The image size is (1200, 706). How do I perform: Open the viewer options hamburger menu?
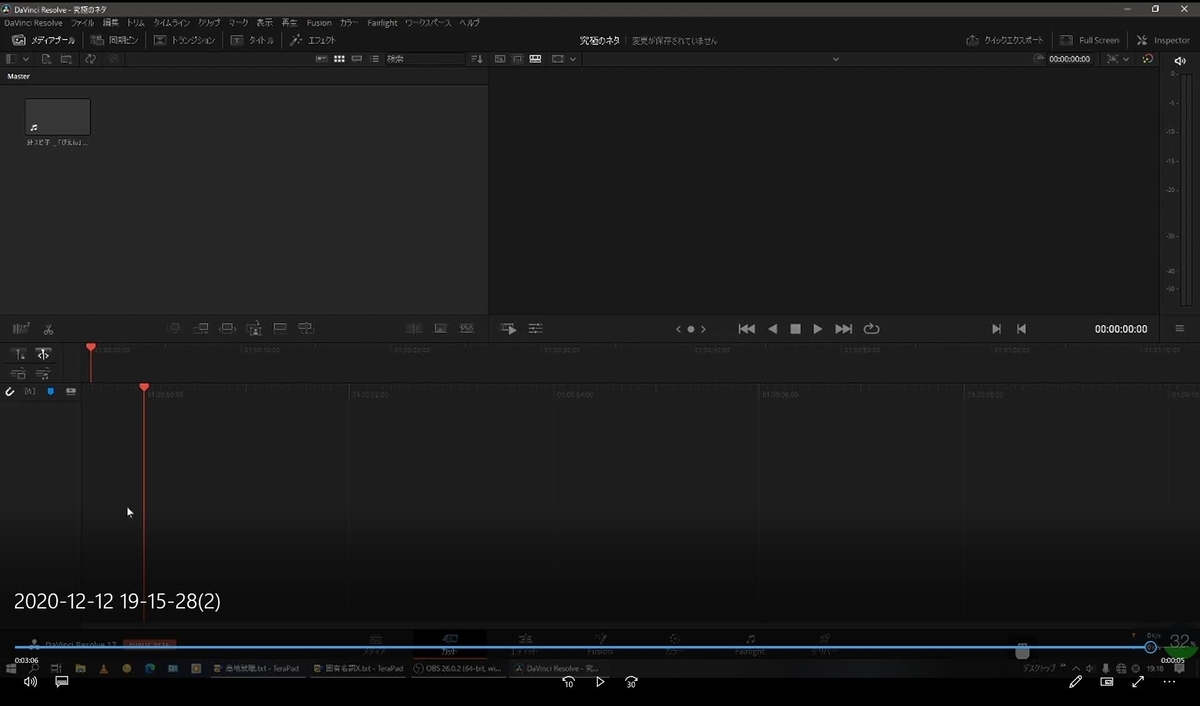1179,329
